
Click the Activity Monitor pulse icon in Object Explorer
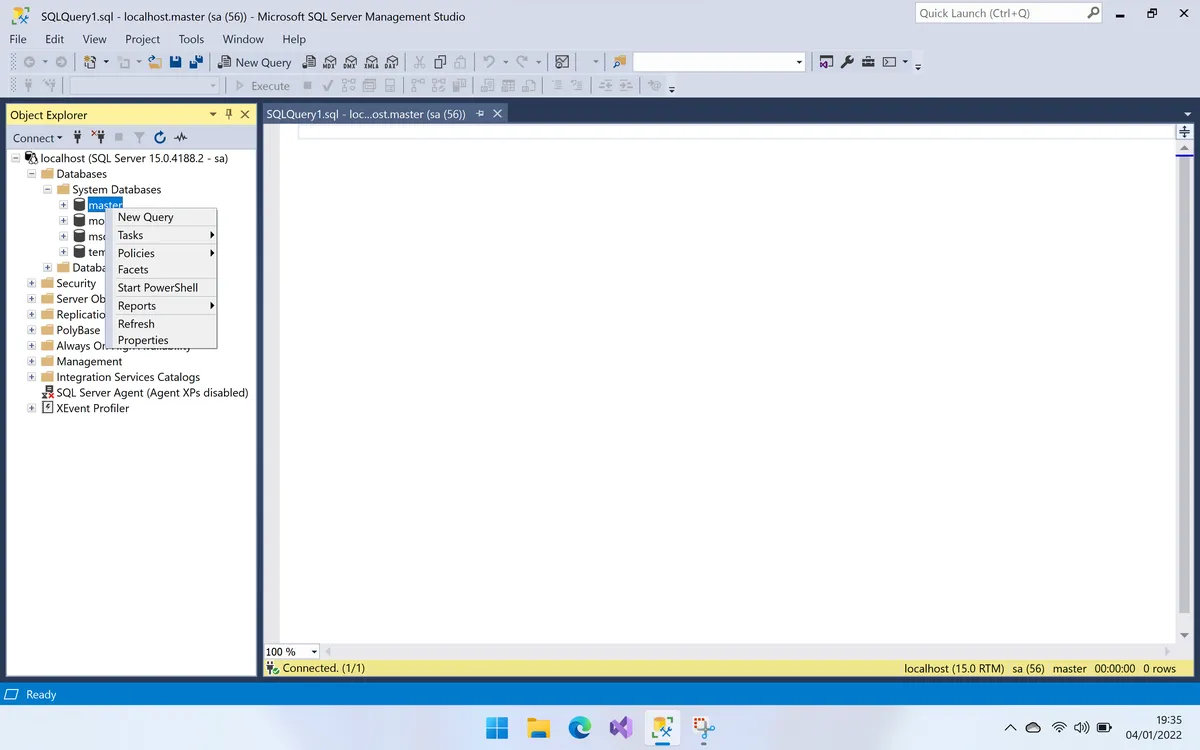181,137
